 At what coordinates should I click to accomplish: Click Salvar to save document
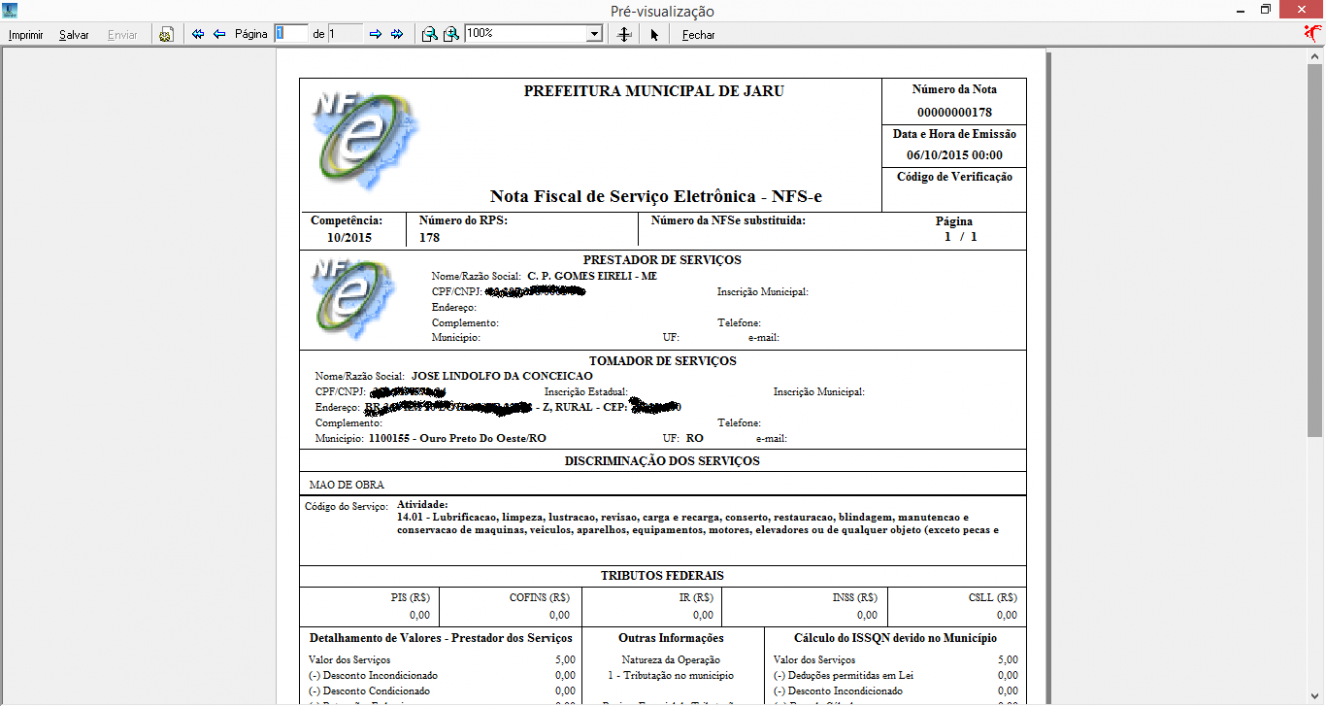point(74,34)
